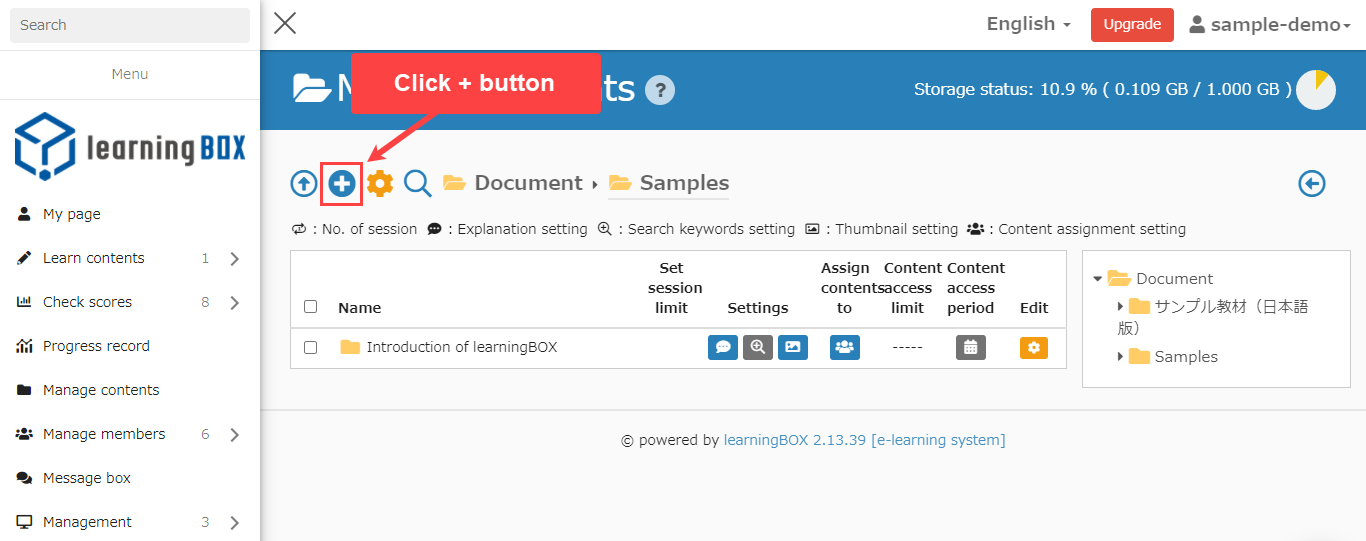The width and height of the screenshot is (1366, 541).
Task: Open Manage contents in sidebar menu
Action: click(x=101, y=390)
